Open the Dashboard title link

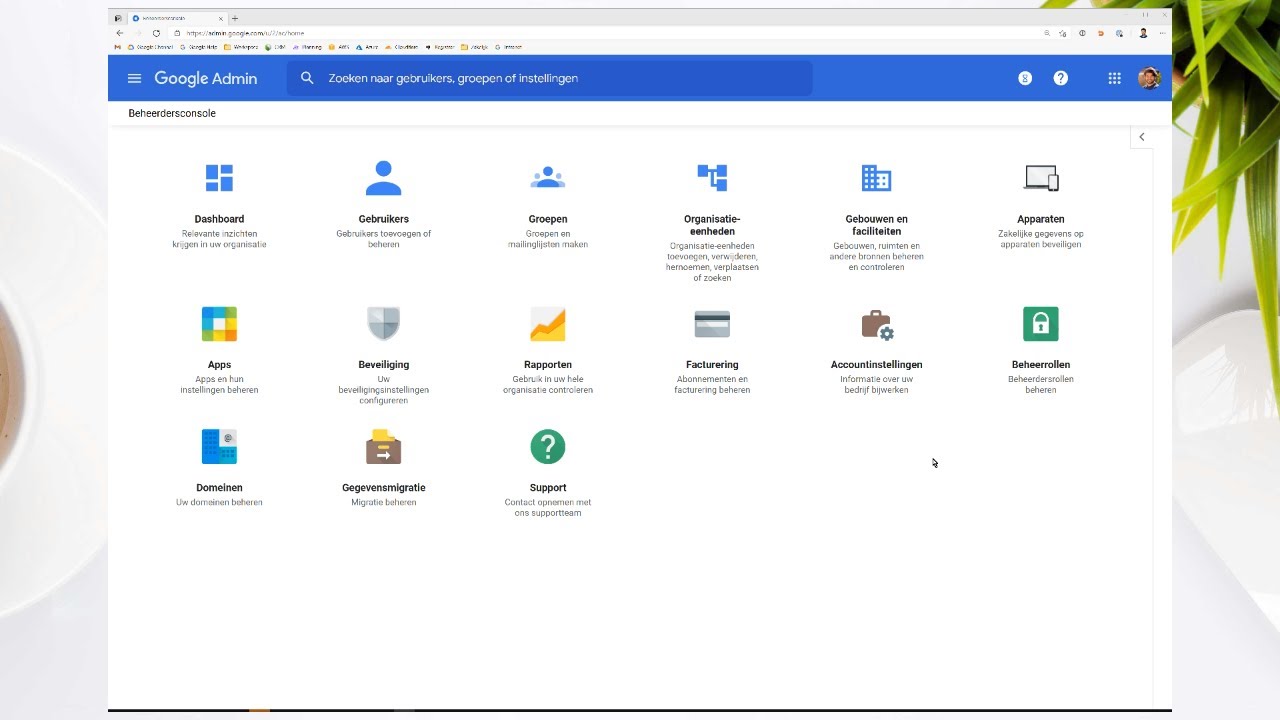(x=219, y=219)
